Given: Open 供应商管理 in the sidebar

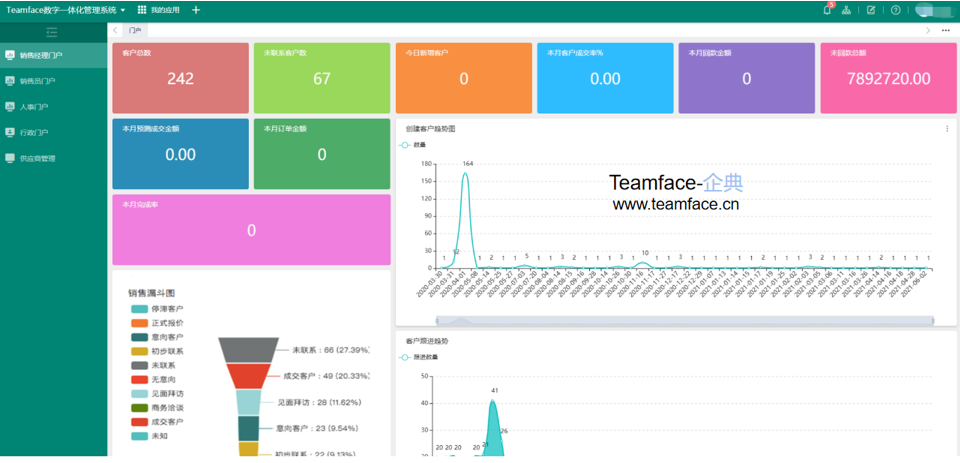Looking at the screenshot, I should click(x=53, y=158).
